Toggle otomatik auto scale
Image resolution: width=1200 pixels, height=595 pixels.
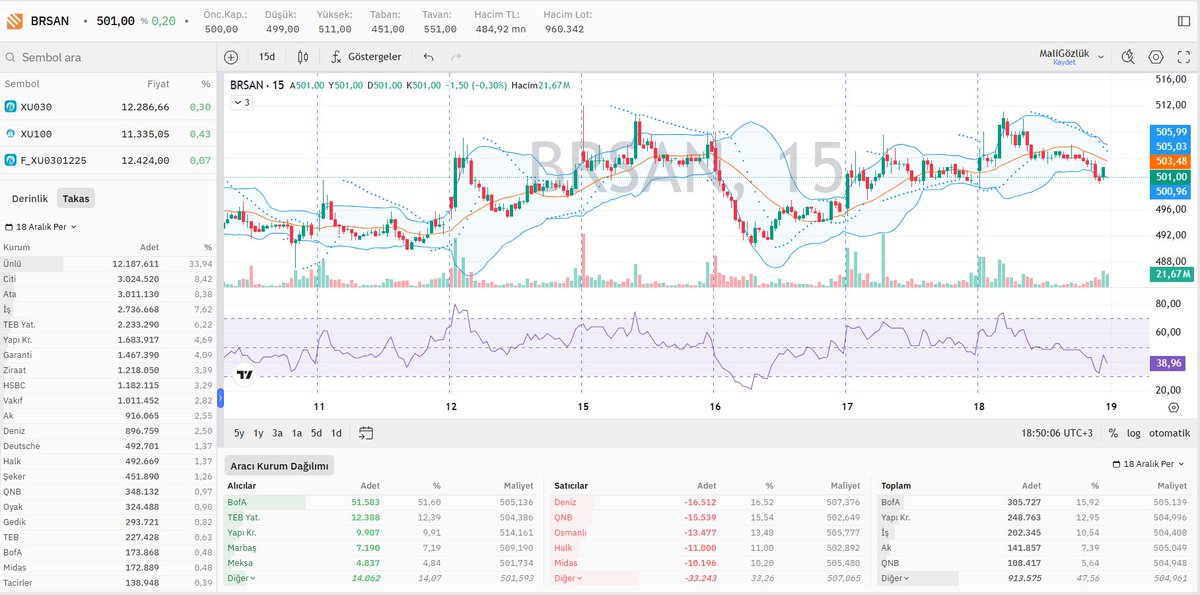click(1169, 433)
